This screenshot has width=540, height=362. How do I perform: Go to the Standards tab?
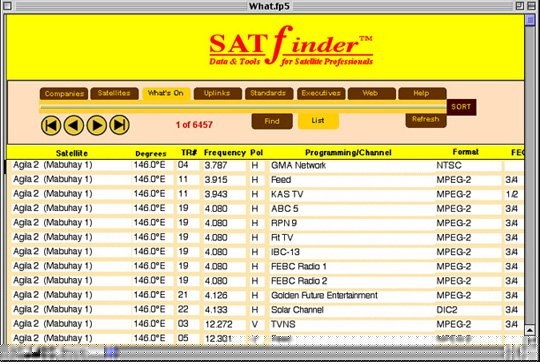[269, 93]
